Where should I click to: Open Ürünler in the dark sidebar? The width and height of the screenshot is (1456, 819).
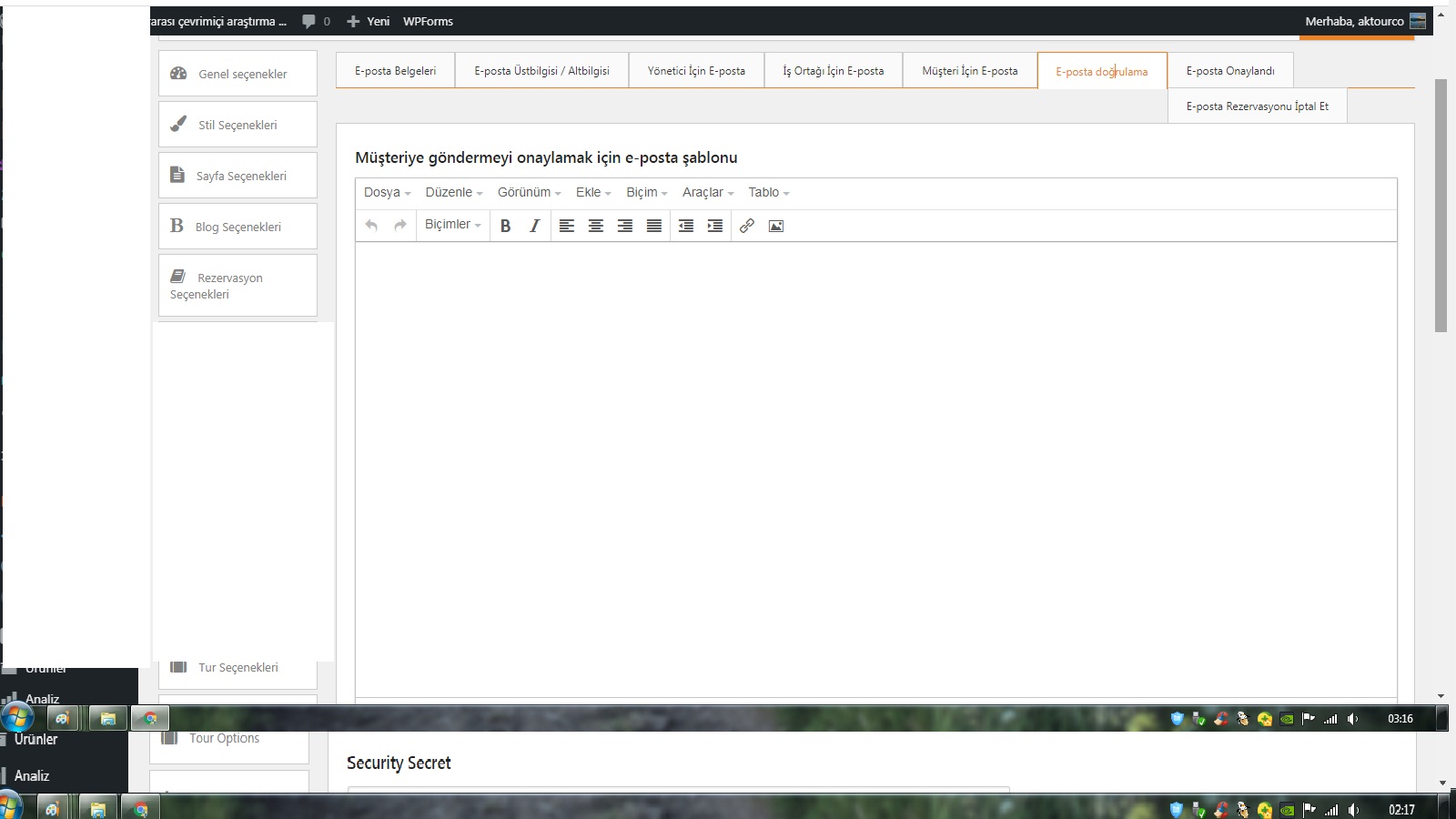click(x=35, y=739)
